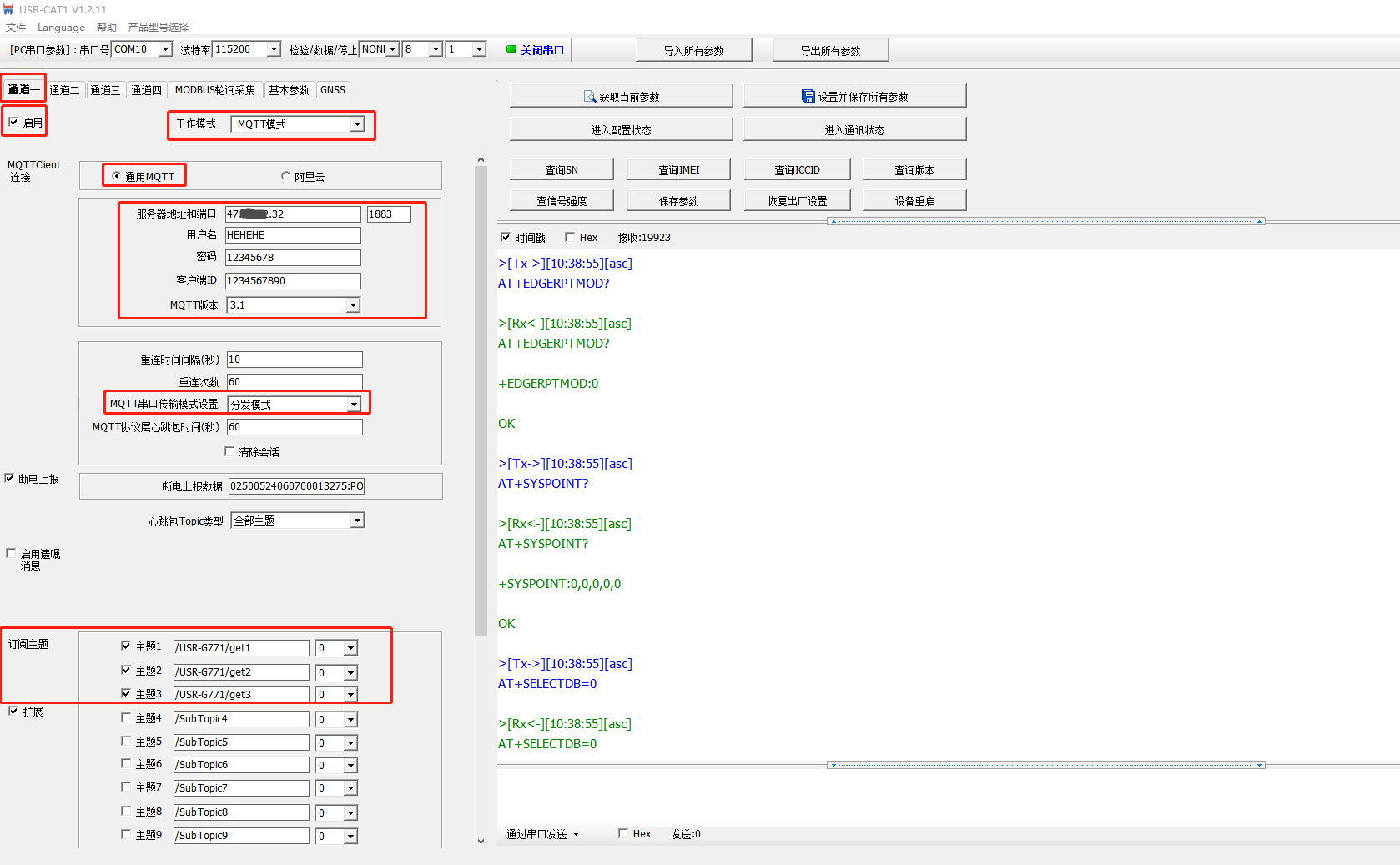Open the 产品型号选择 menu
The image size is (1400, 865).
(158, 27)
